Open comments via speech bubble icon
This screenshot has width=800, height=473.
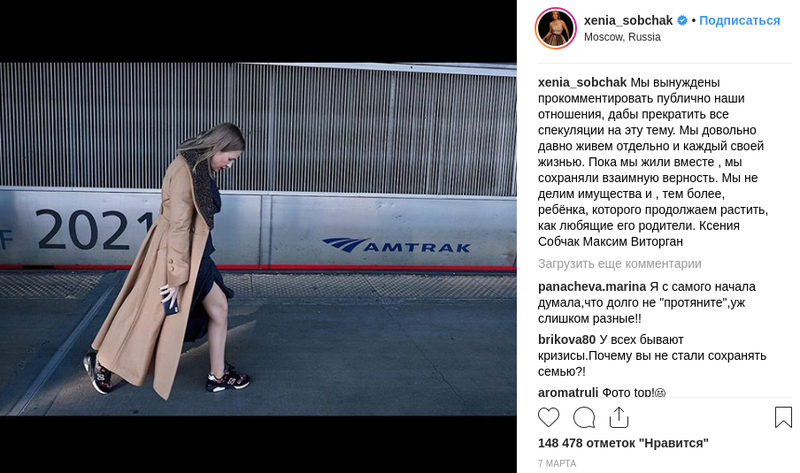[584, 417]
